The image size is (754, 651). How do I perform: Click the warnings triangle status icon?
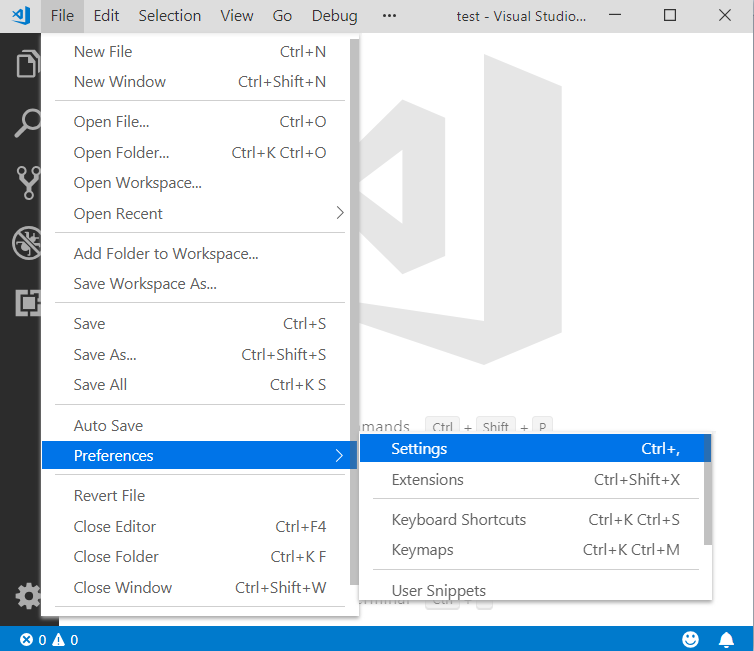pos(58,639)
